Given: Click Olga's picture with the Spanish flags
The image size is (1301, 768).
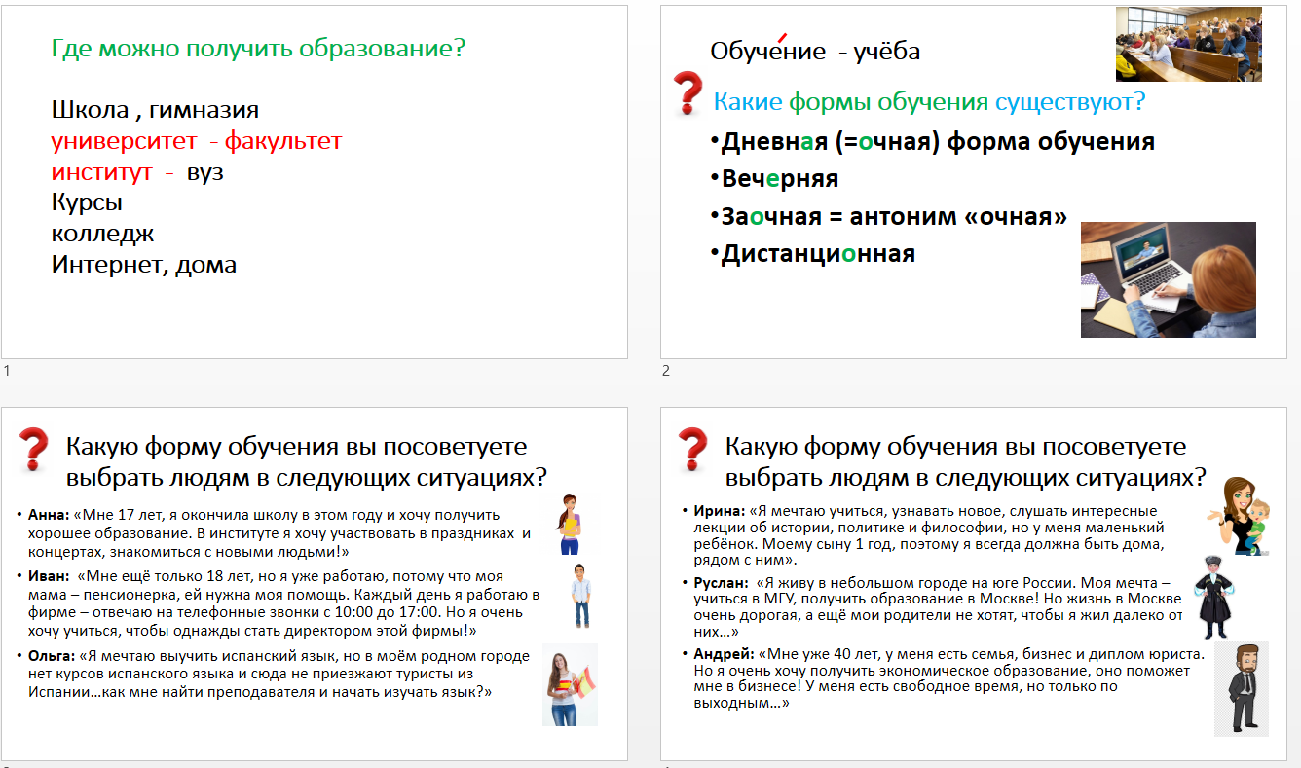Looking at the screenshot, I should 570,684.
